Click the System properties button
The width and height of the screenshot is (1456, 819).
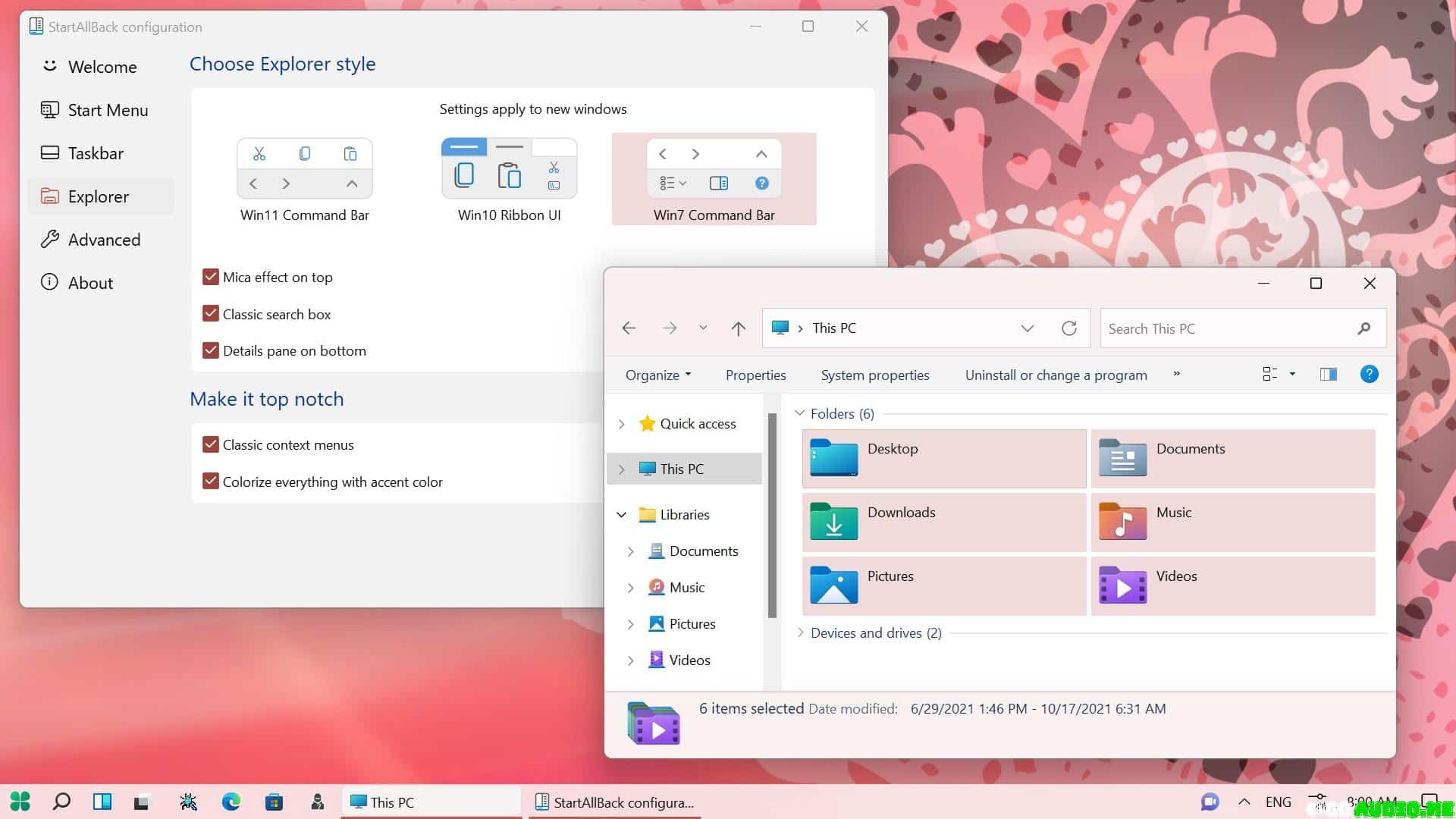point(874,375)
